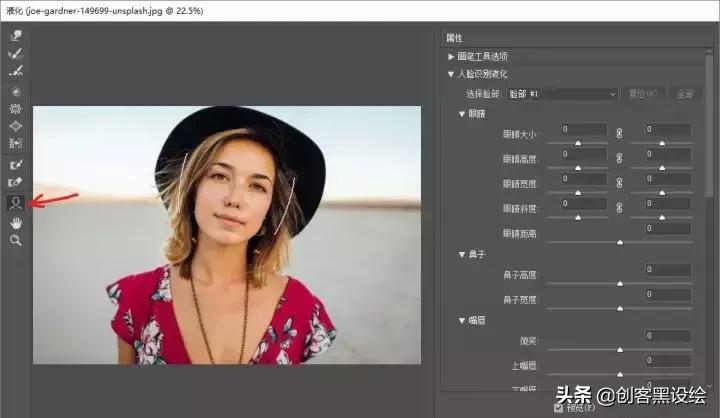Viewport: 720px width, 418px height.
Task: Click the right eye size slider handle
Action: click(662, 143)
